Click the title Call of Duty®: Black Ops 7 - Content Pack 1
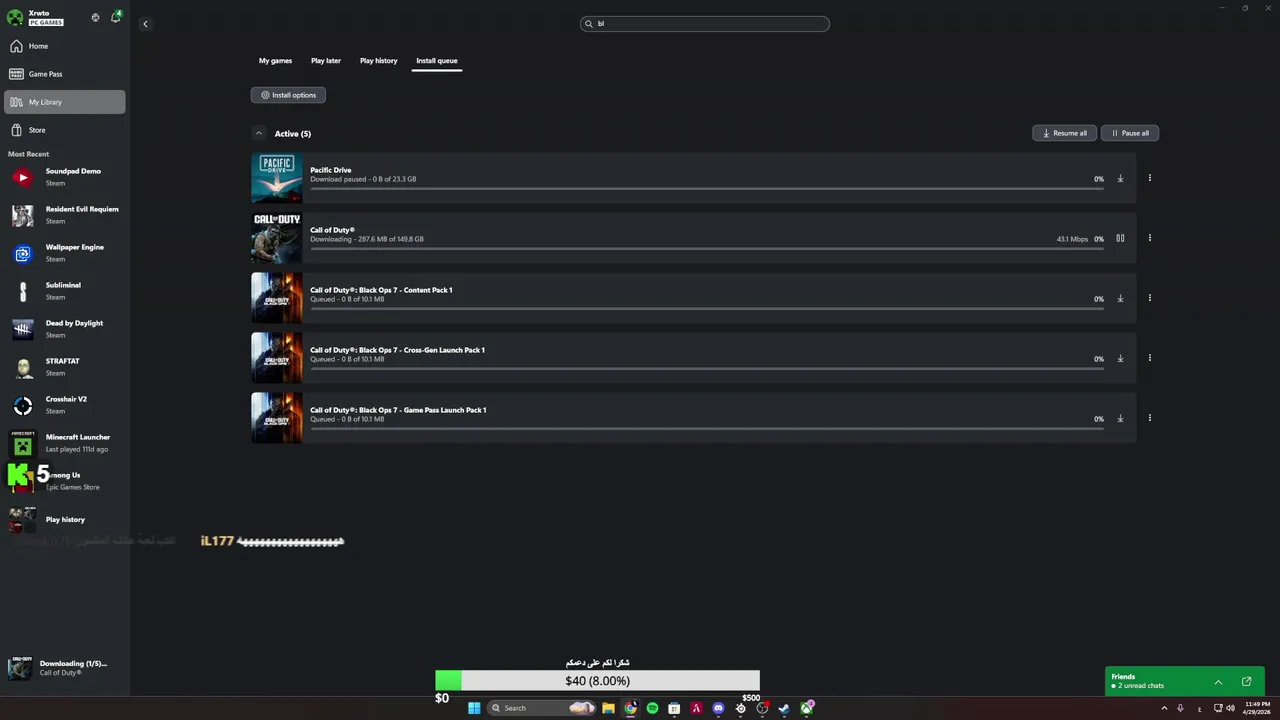 [381, 290]
